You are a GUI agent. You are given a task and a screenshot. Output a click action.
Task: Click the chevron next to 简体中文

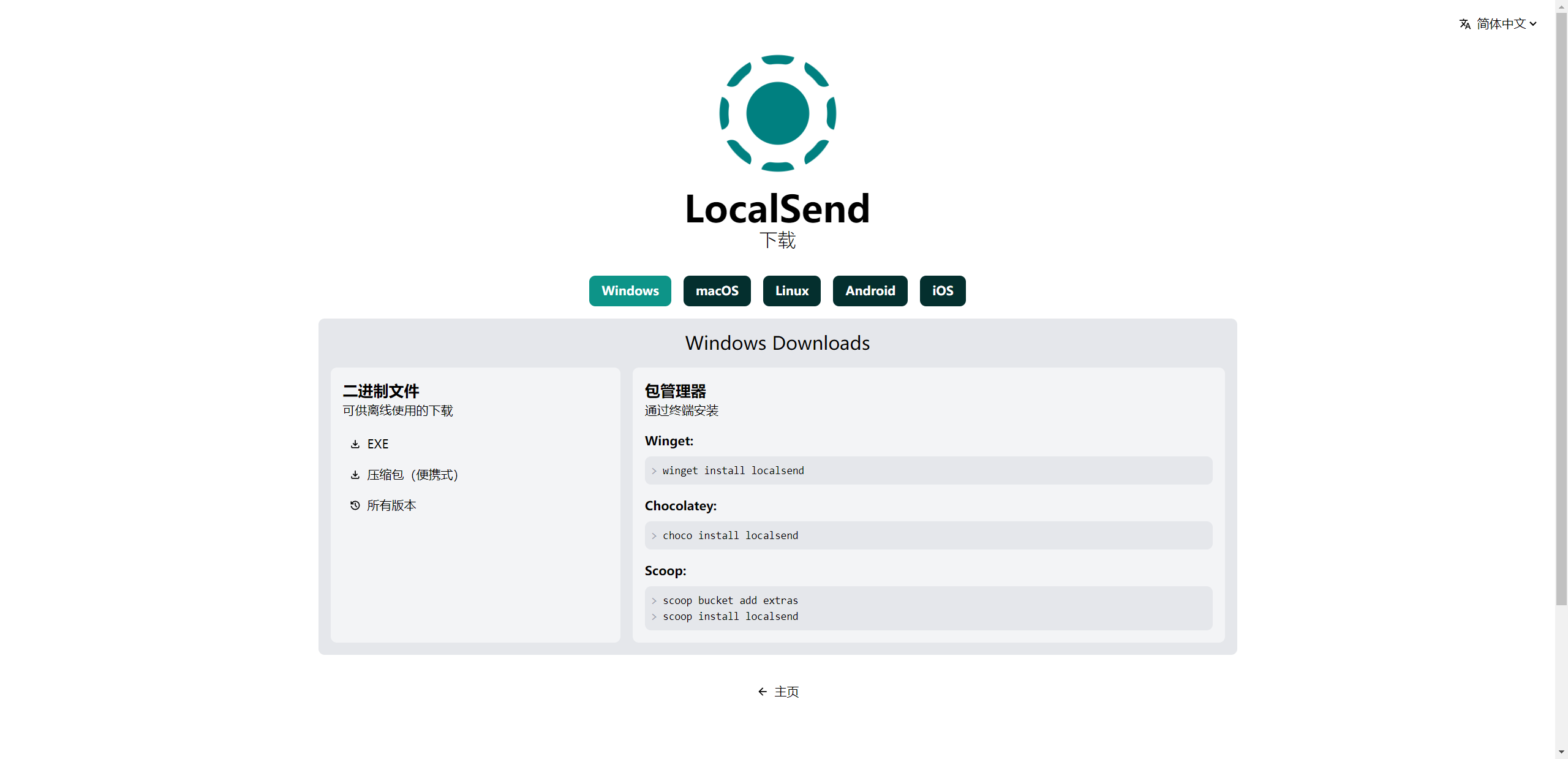[x=1533, y=24]
